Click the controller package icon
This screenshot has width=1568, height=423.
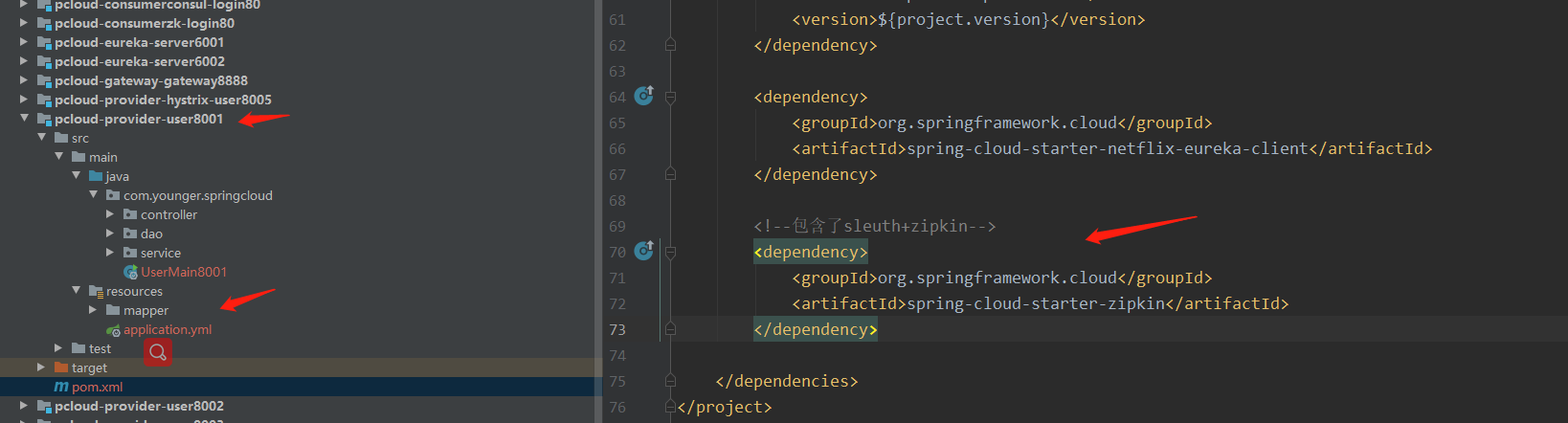pyautogui.click(x=130, y=214)
